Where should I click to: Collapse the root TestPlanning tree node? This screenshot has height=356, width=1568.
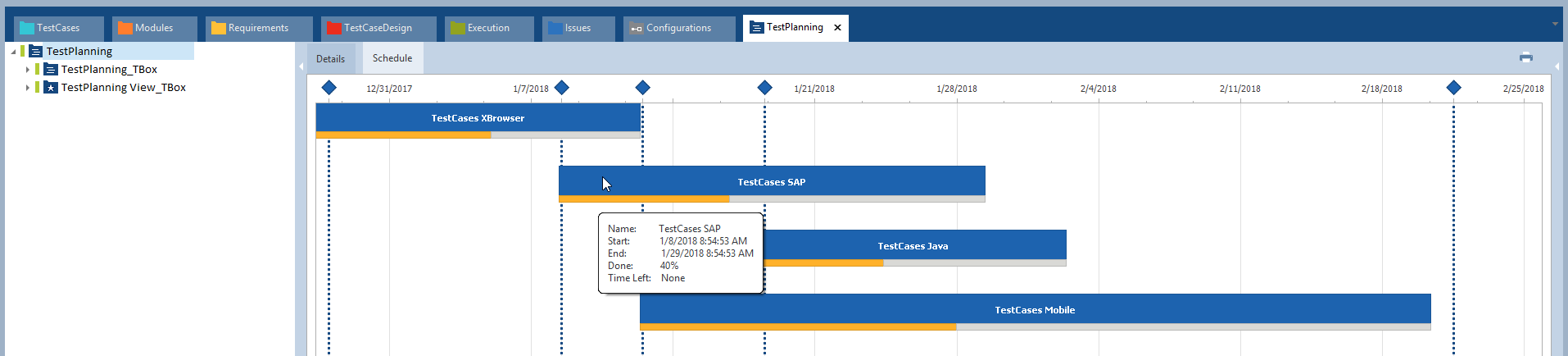coord(13,52)
